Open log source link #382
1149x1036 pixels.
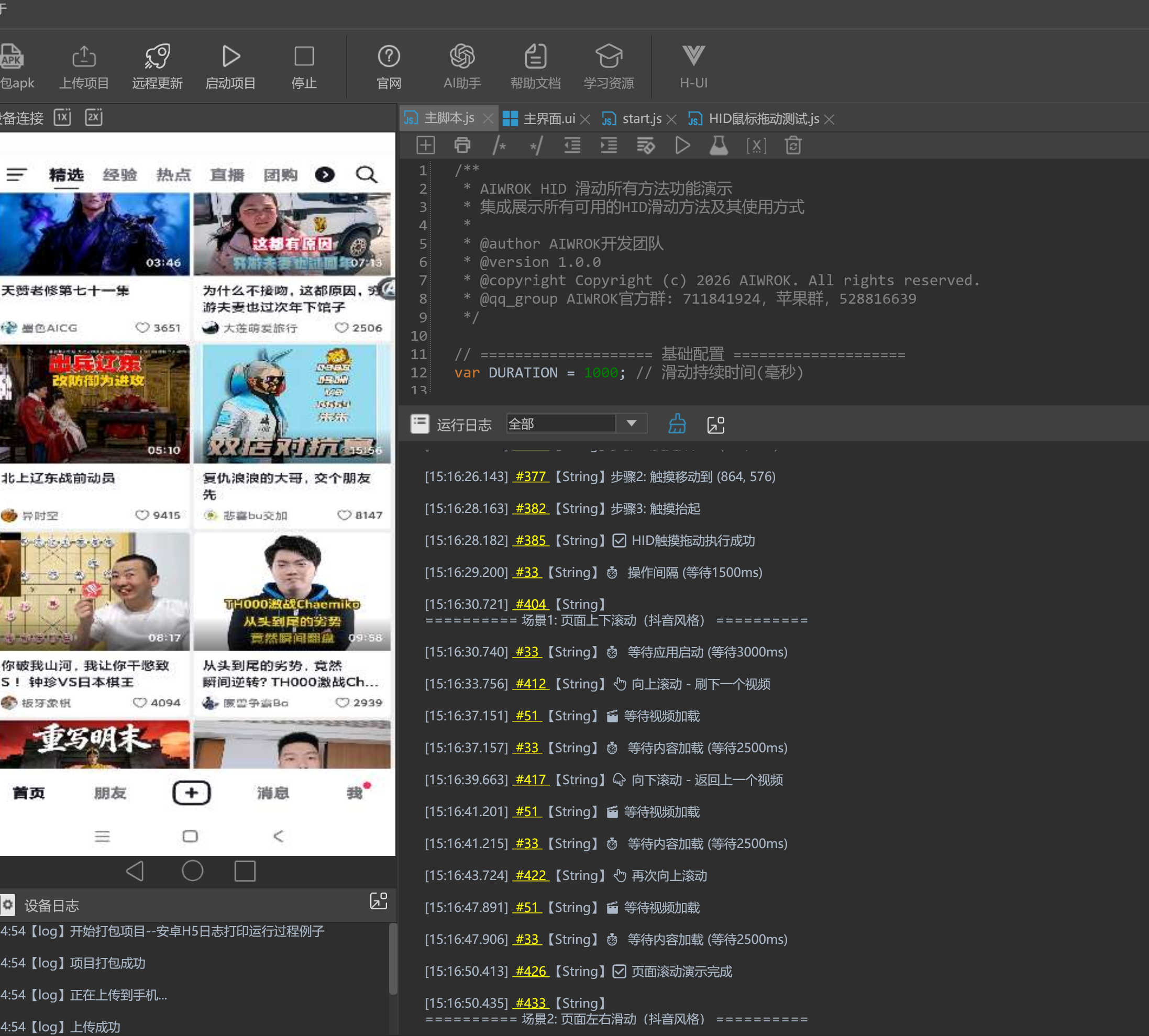tap(531, 508)
